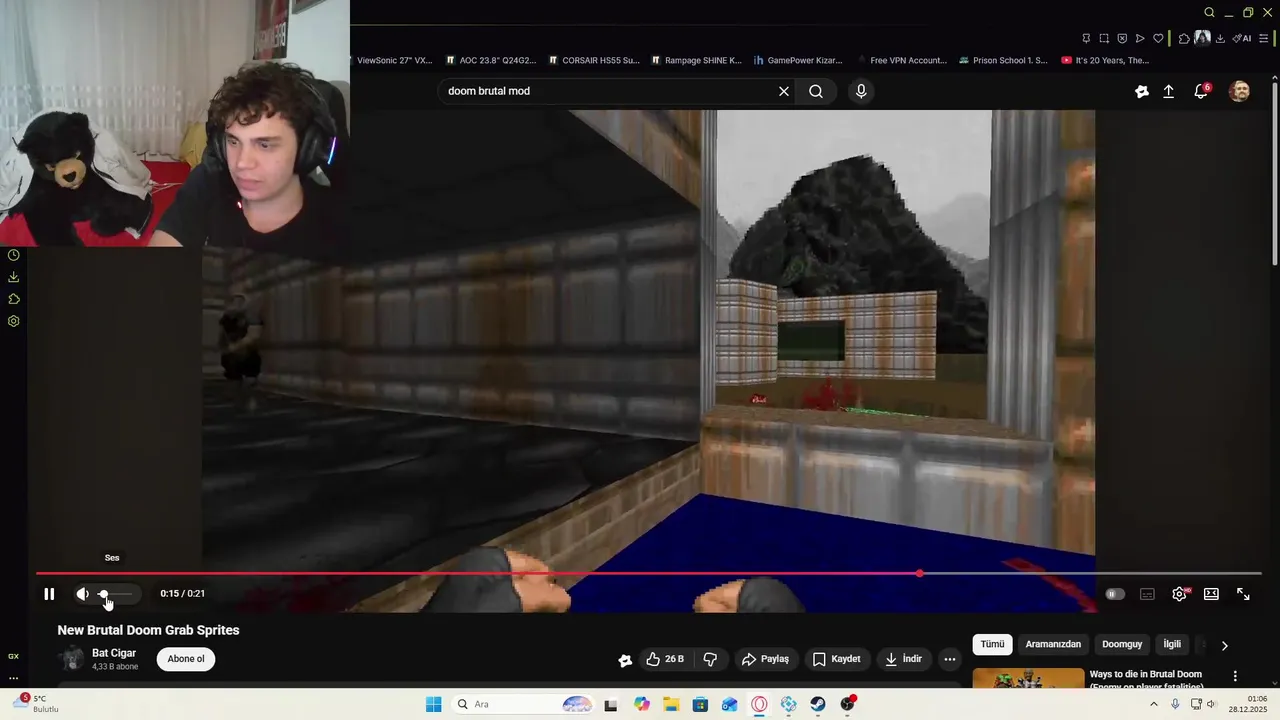Take a snapshot with the Opera toolbar
This screenshot has width=1280, height=720.
(1104, 38)
